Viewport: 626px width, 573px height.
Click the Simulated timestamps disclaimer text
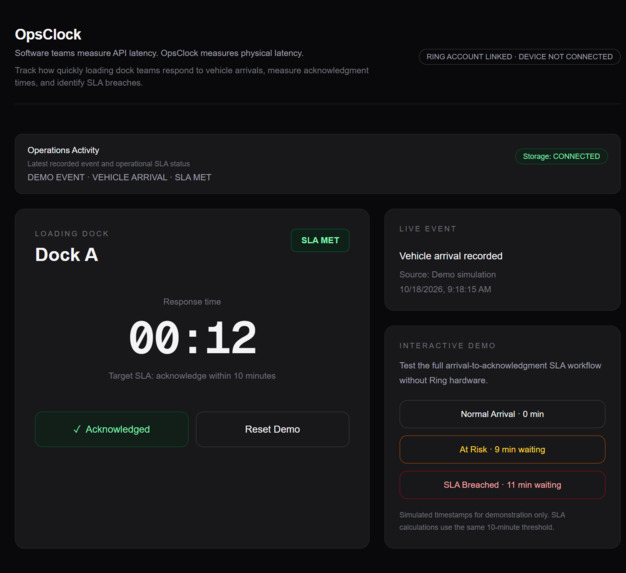[482, 521]
